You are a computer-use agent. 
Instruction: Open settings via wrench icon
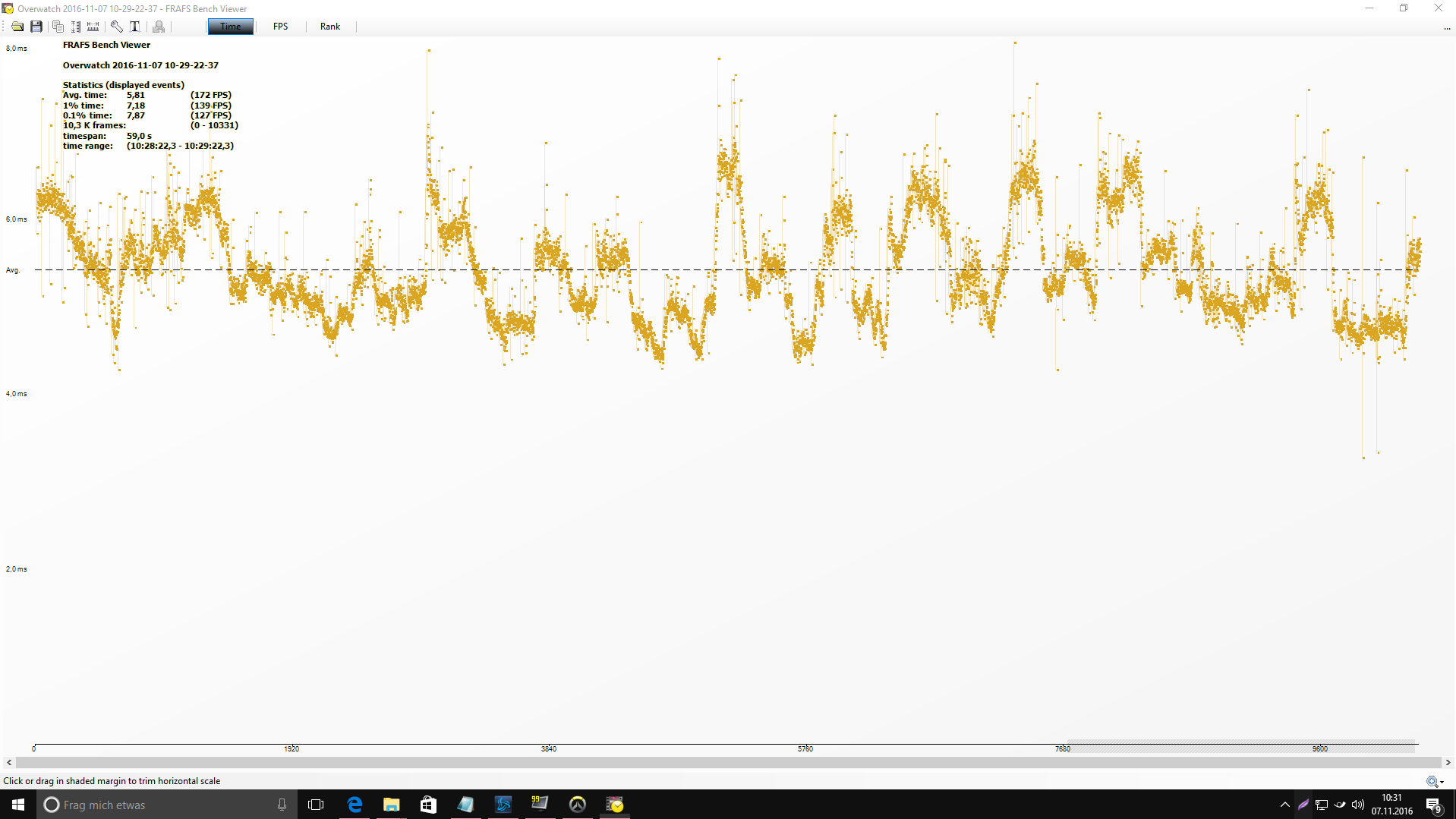click(x=117, y=27)
